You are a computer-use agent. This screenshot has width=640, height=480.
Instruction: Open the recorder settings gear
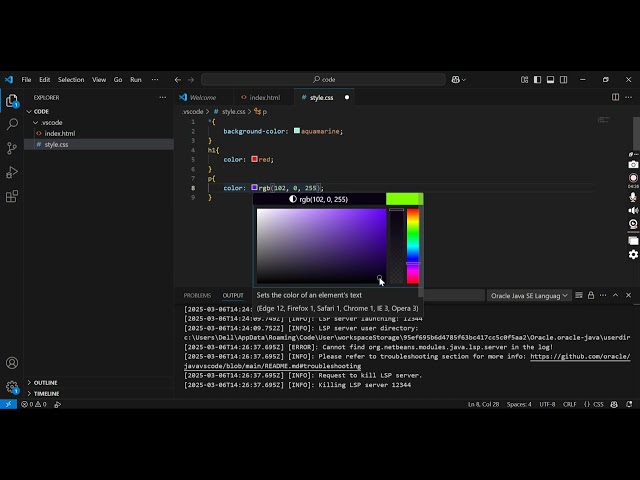[633, 254]
